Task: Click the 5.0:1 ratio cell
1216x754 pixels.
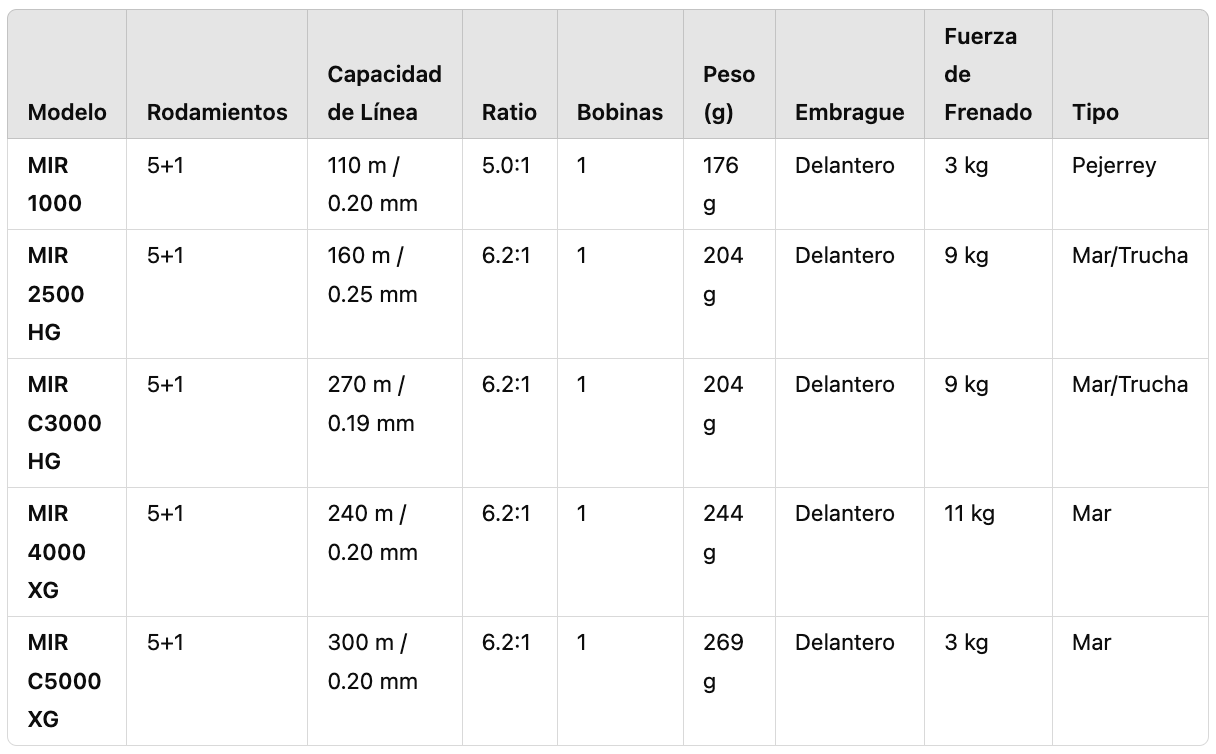Action: coord(506,165)
